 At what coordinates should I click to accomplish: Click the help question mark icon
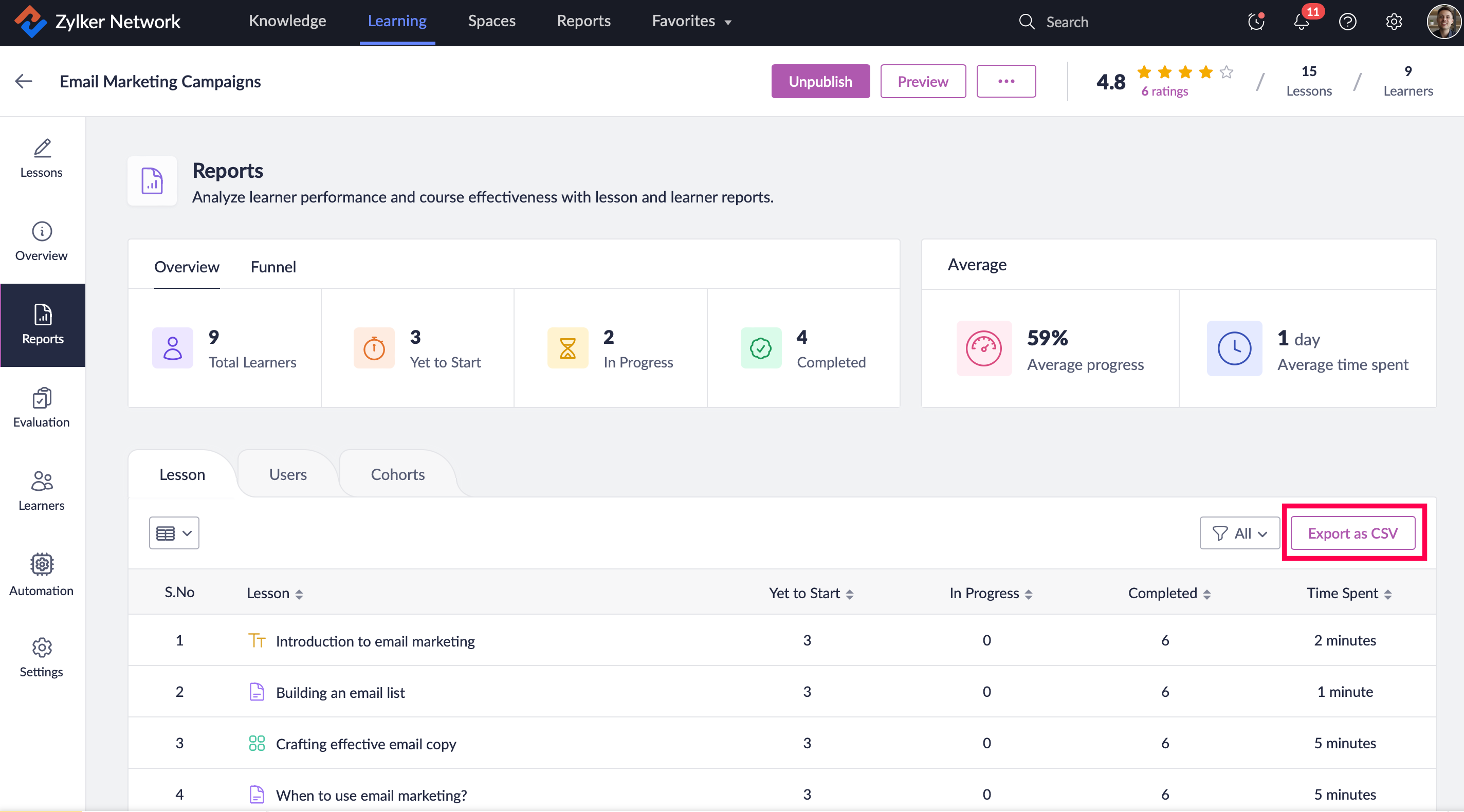point(1347,22)
